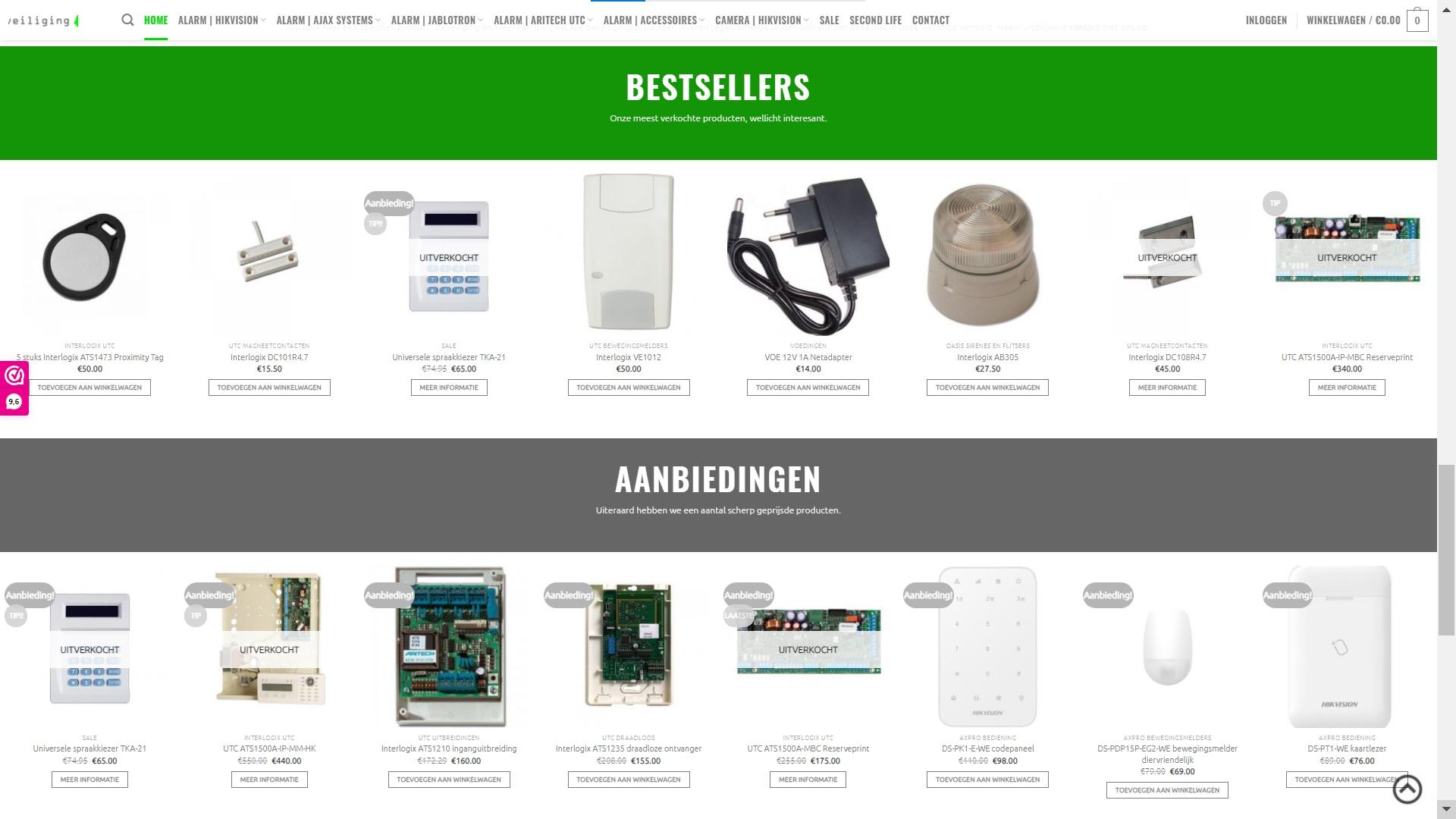Click the shopping cart count icon
Screen dimensions: 1456x819
click(1417, 20)
